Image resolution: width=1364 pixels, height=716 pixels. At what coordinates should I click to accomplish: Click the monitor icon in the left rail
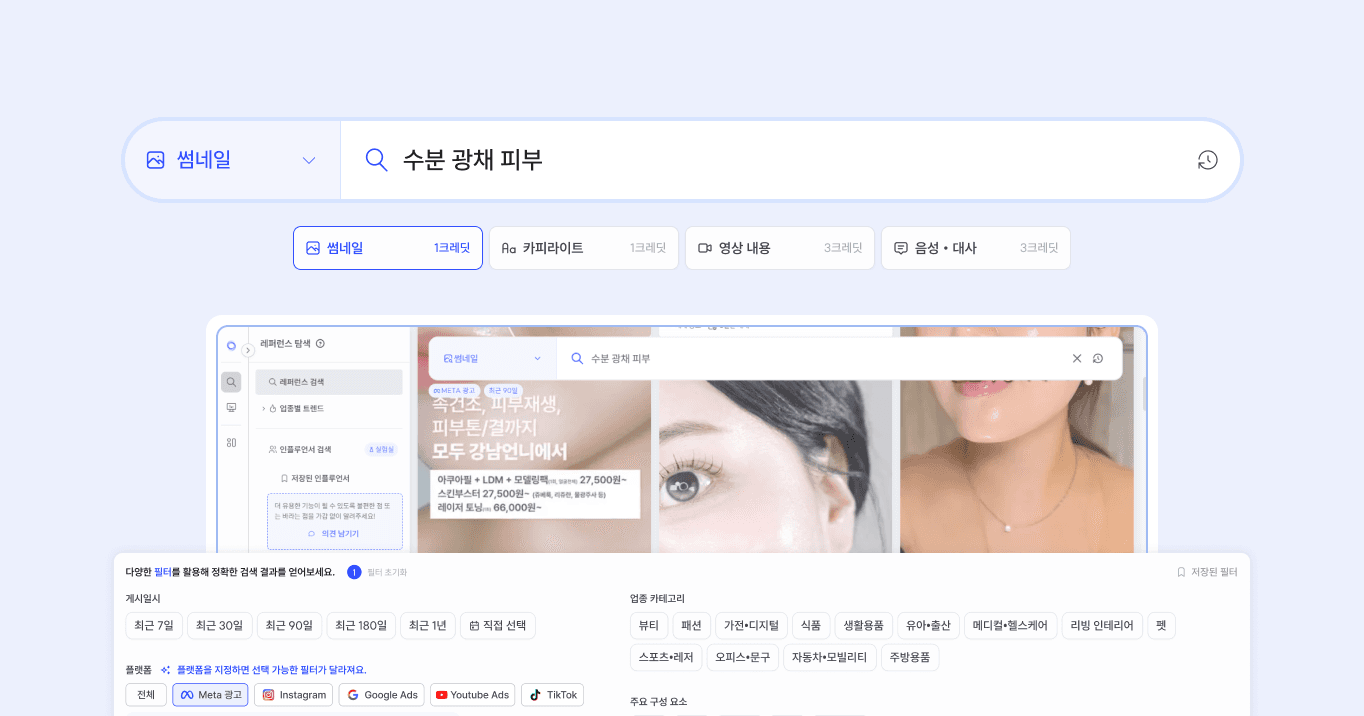pos(231,408)
